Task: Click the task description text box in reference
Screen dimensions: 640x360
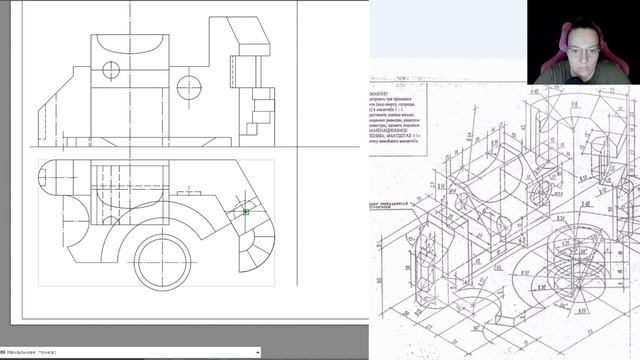Action: 398,119
